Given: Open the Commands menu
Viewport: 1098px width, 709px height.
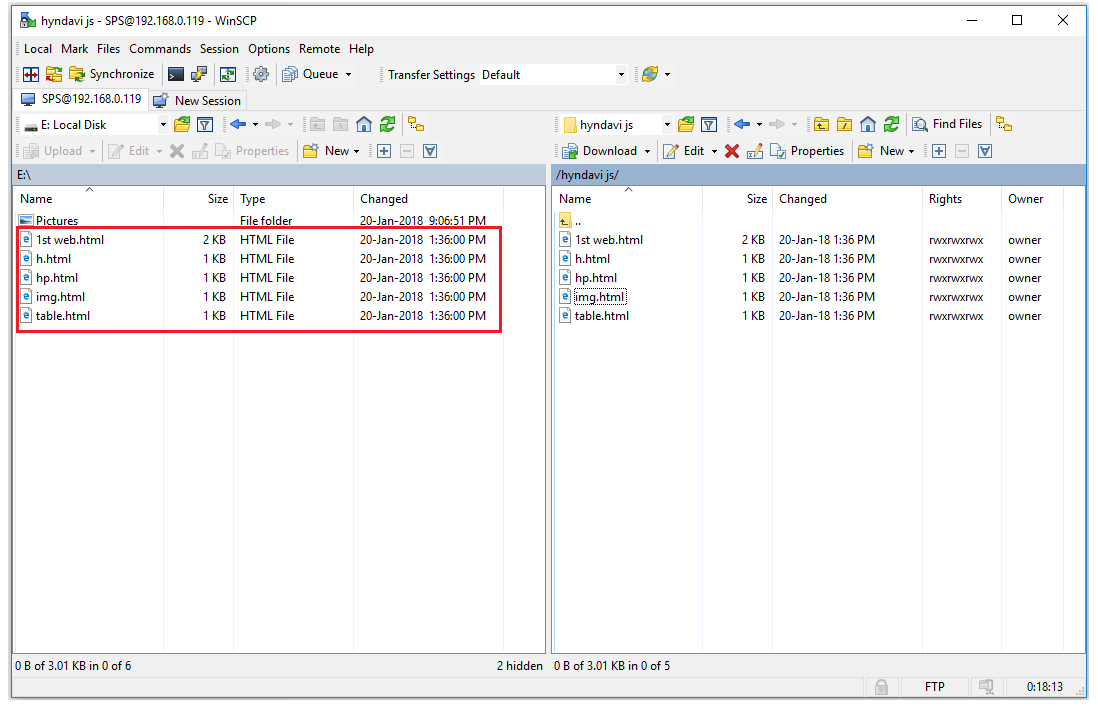Looking at the screenshot, I should [160, 49].
